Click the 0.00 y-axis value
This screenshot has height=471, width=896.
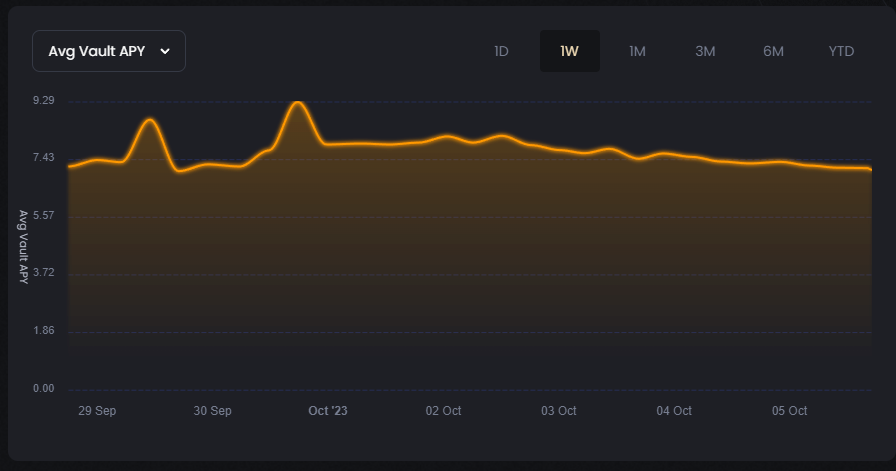click(x=43, y=389)
